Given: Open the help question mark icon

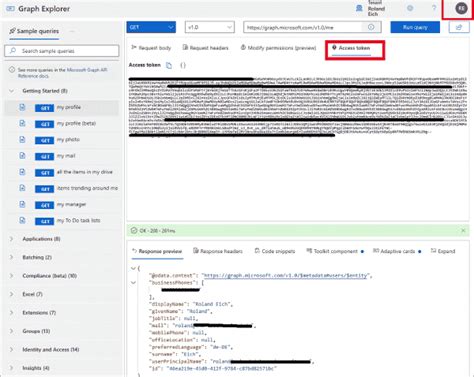Looking at the screenshot, I should point(434,8).
